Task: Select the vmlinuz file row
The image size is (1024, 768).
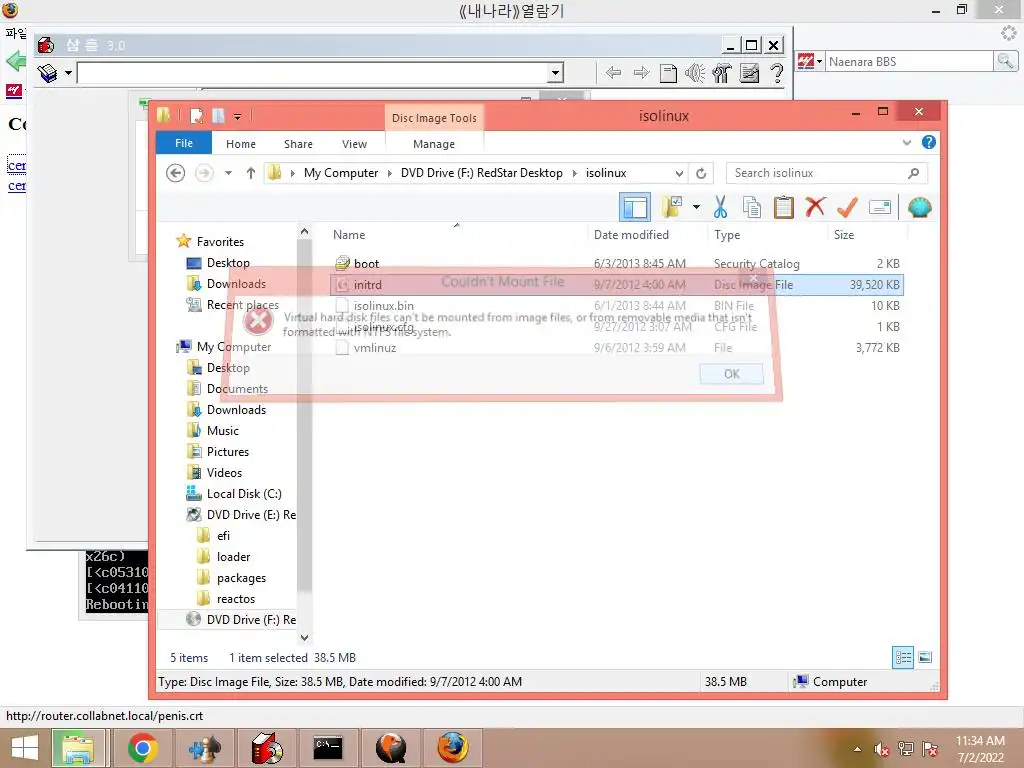Action: click(x=616, y=347)
